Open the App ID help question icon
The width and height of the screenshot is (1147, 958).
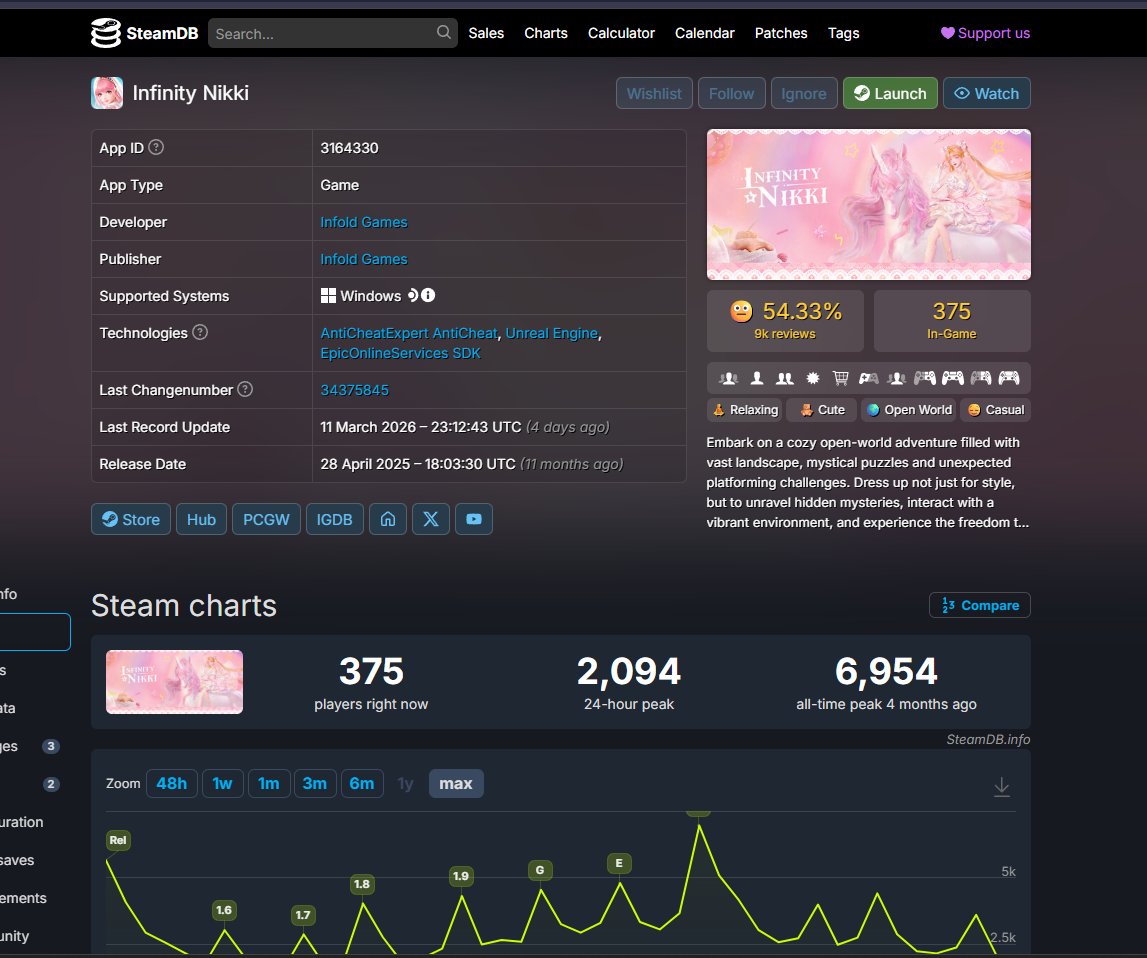click(x=156, y=147)
